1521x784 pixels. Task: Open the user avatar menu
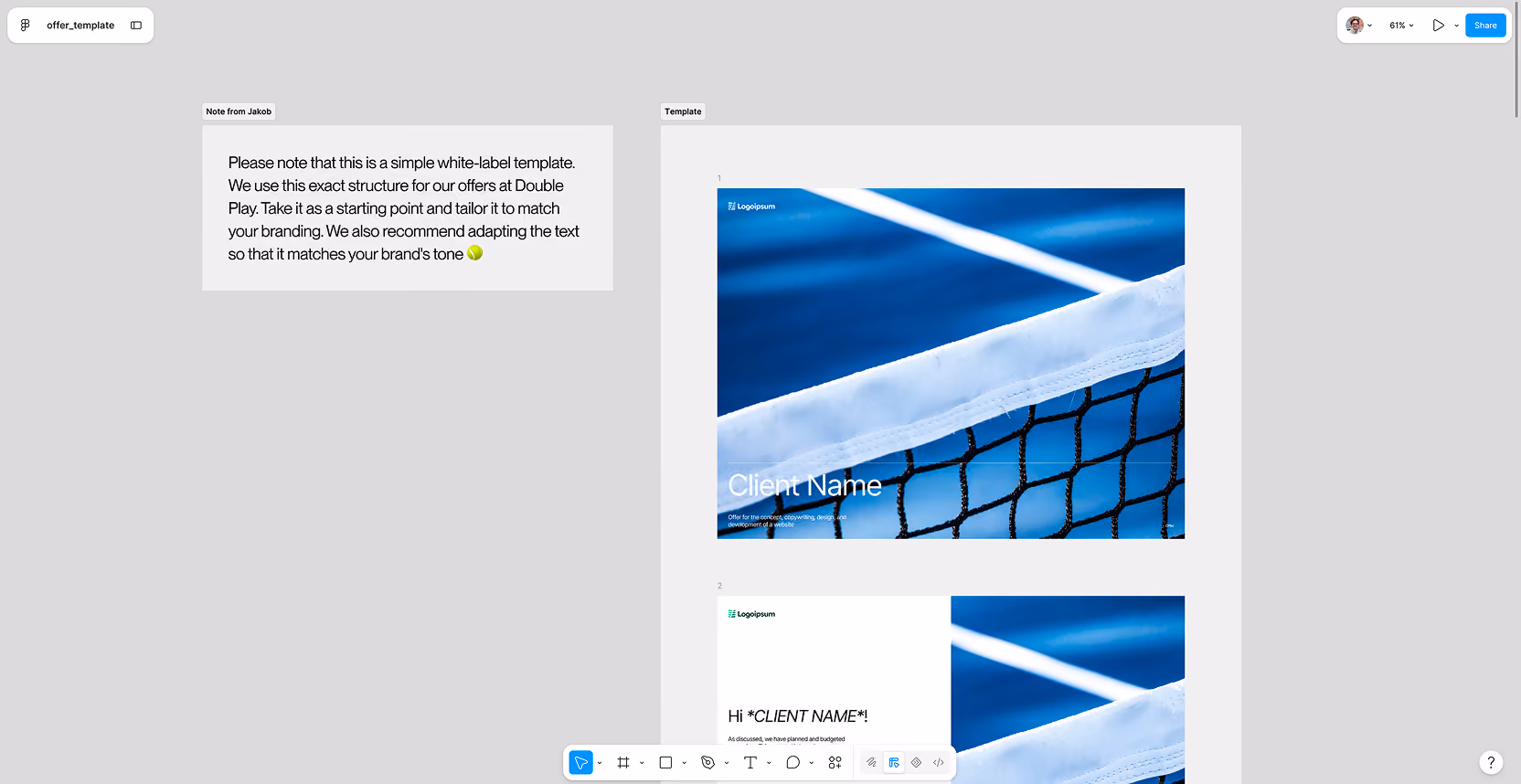point(1358,26)
